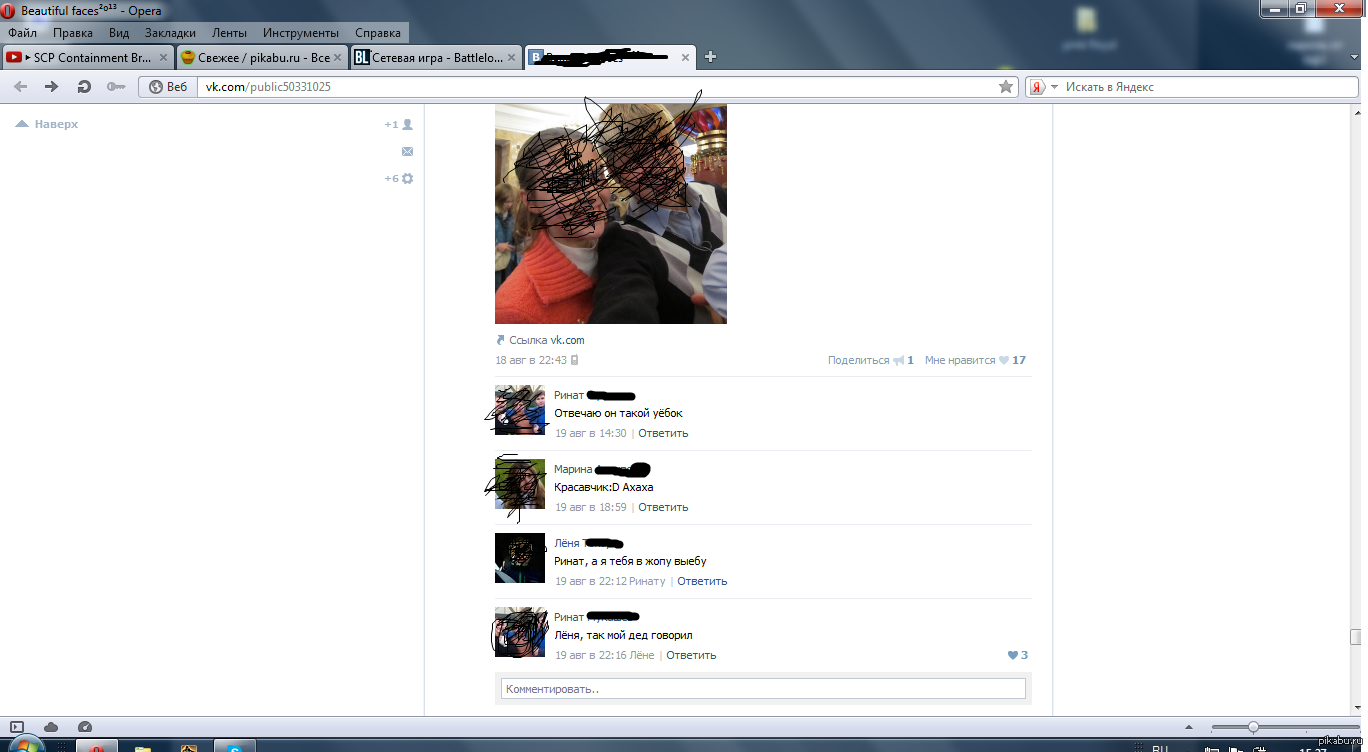
Task: Open Лёня's avatar thumbnail
Action: click(520, 558)
